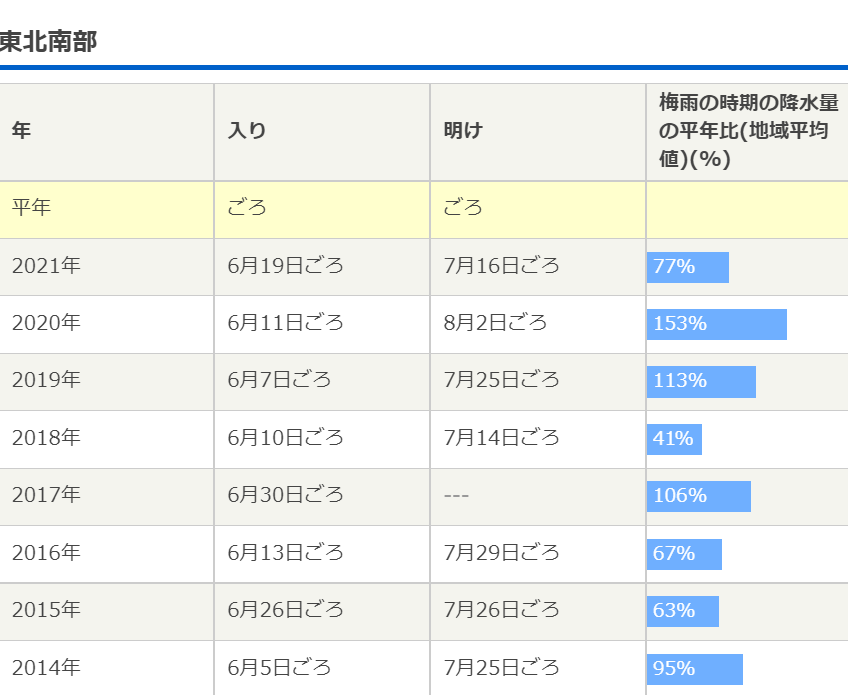Click the 2018年 year cell

[47, 438]
